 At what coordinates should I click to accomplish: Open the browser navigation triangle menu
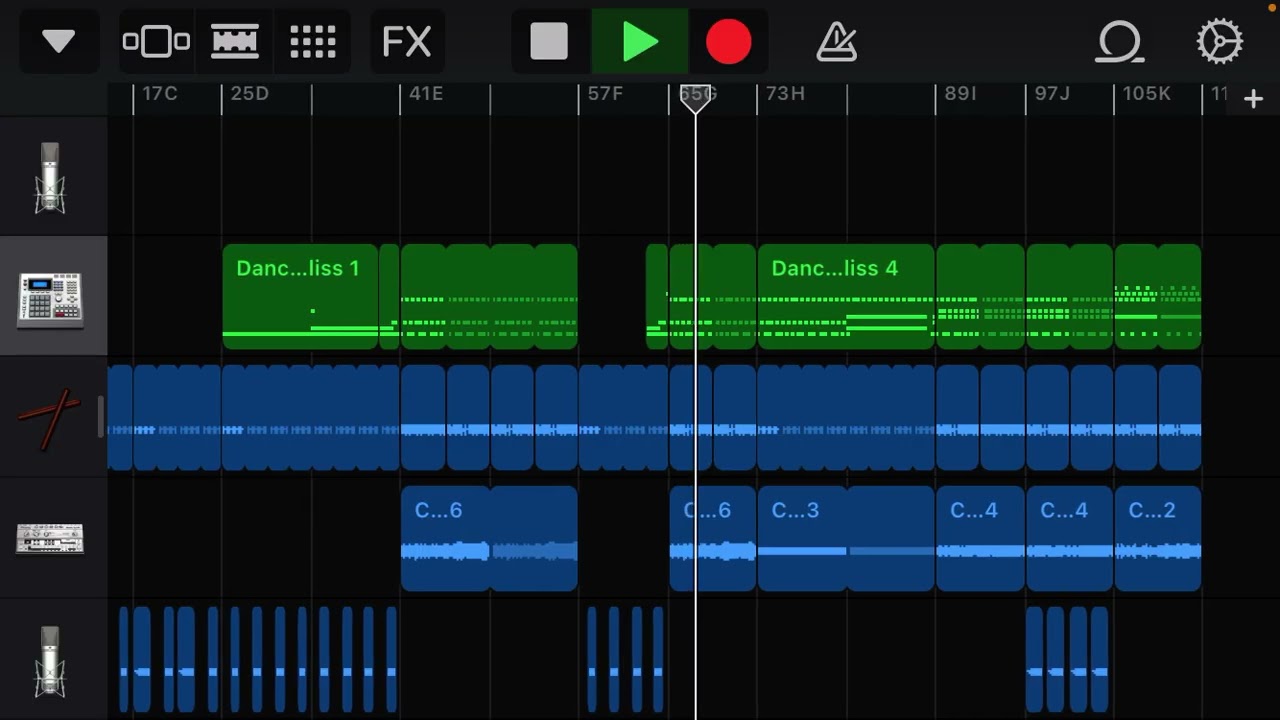[x=59, y=42]
